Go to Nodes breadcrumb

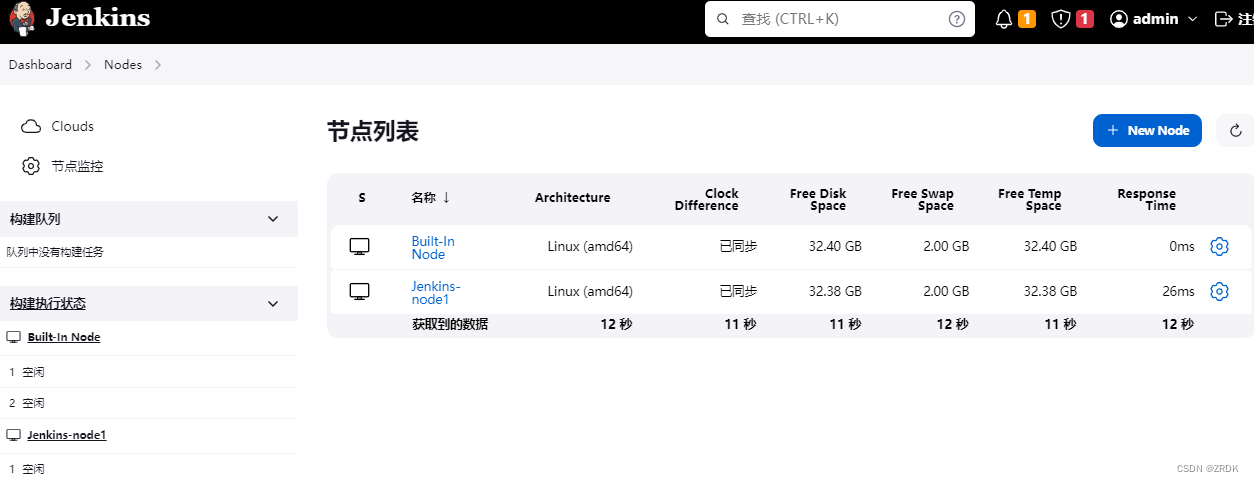(123, 65)
